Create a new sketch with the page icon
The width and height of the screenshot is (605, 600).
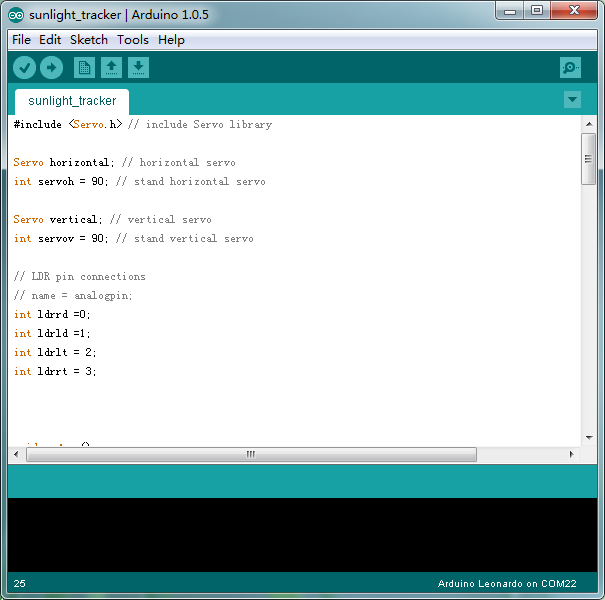click(x=84, y=68)
